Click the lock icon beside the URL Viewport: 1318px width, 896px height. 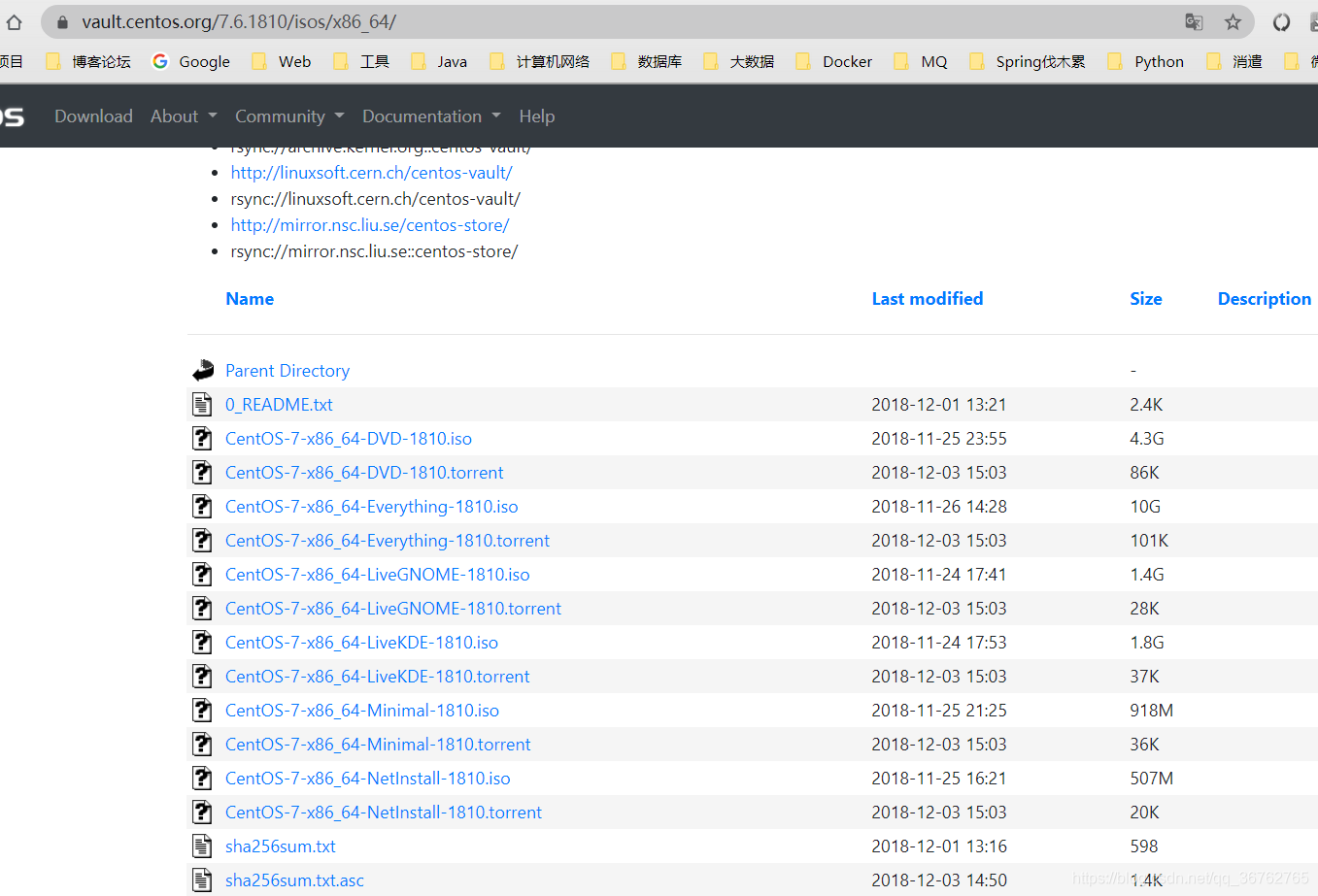point(62,21)
